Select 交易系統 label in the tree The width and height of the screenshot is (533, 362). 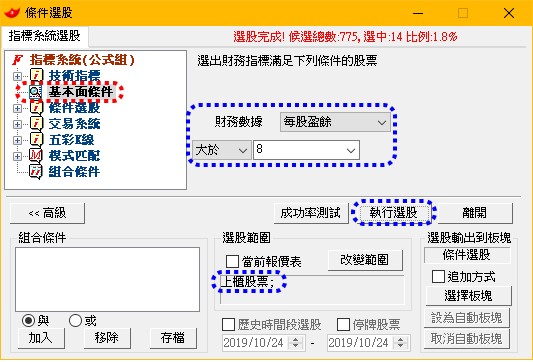pyautogui.click(x=74, y=124)
